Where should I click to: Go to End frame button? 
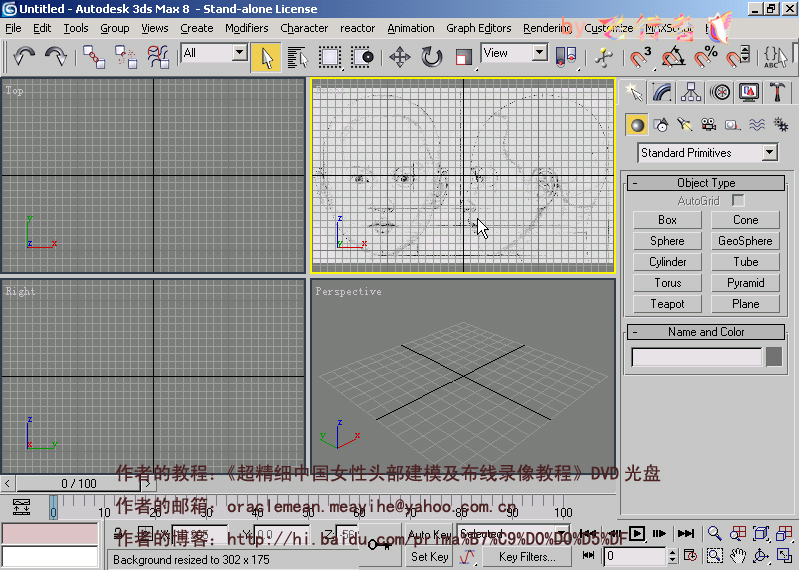686,533
